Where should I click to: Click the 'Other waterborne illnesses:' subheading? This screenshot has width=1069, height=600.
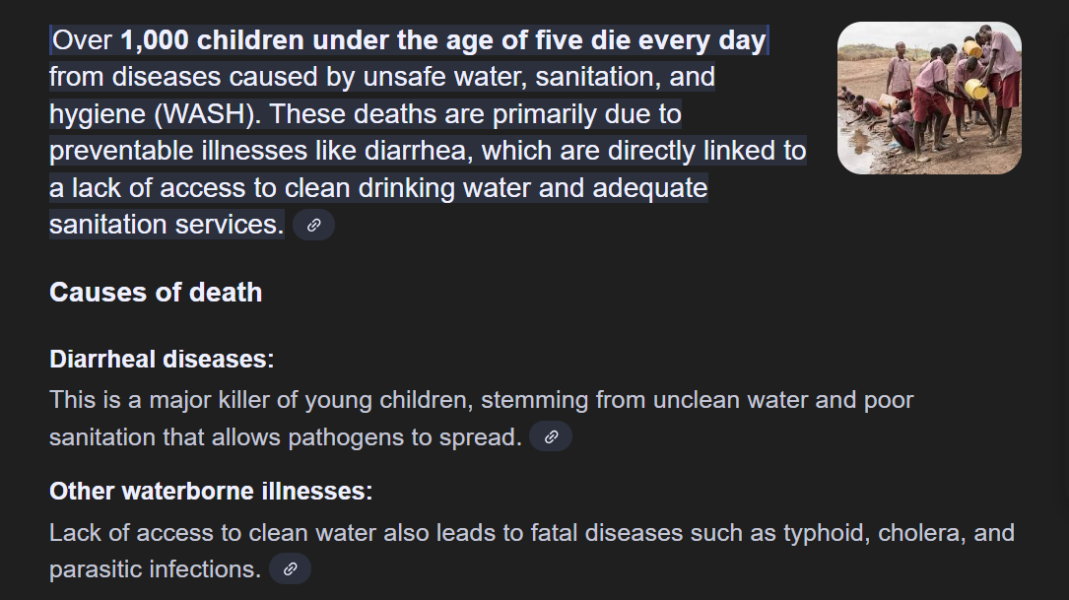[211, 491]
